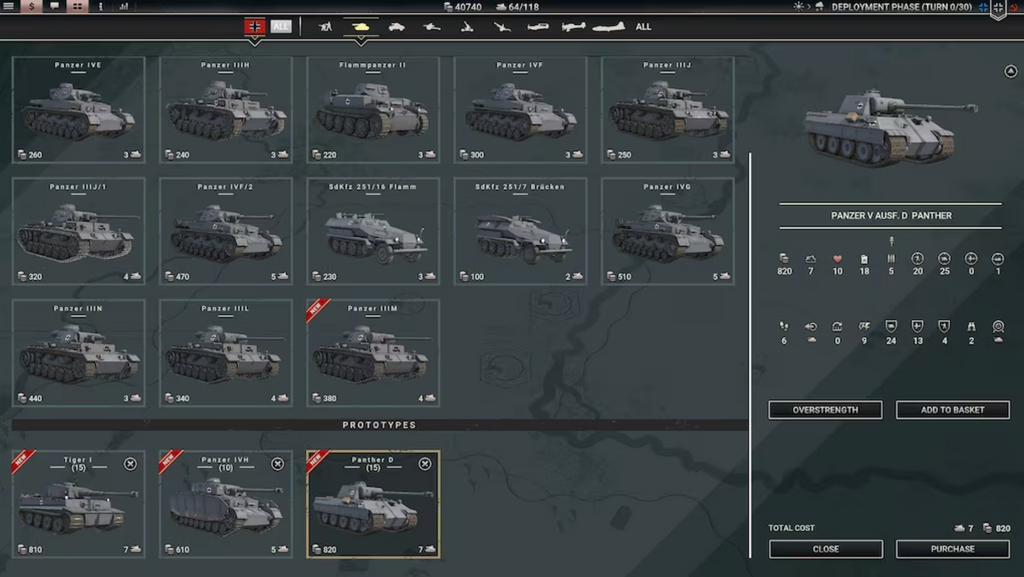
Task: Choose the Panzer IVG unit card
Action: point(667,231)
